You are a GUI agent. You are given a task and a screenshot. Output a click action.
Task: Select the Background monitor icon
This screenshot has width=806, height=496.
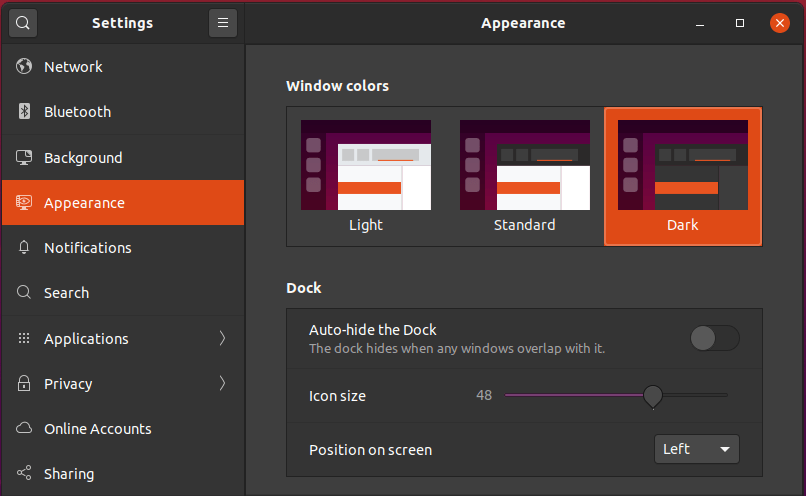pyautogui.click(x=24, y=157)
